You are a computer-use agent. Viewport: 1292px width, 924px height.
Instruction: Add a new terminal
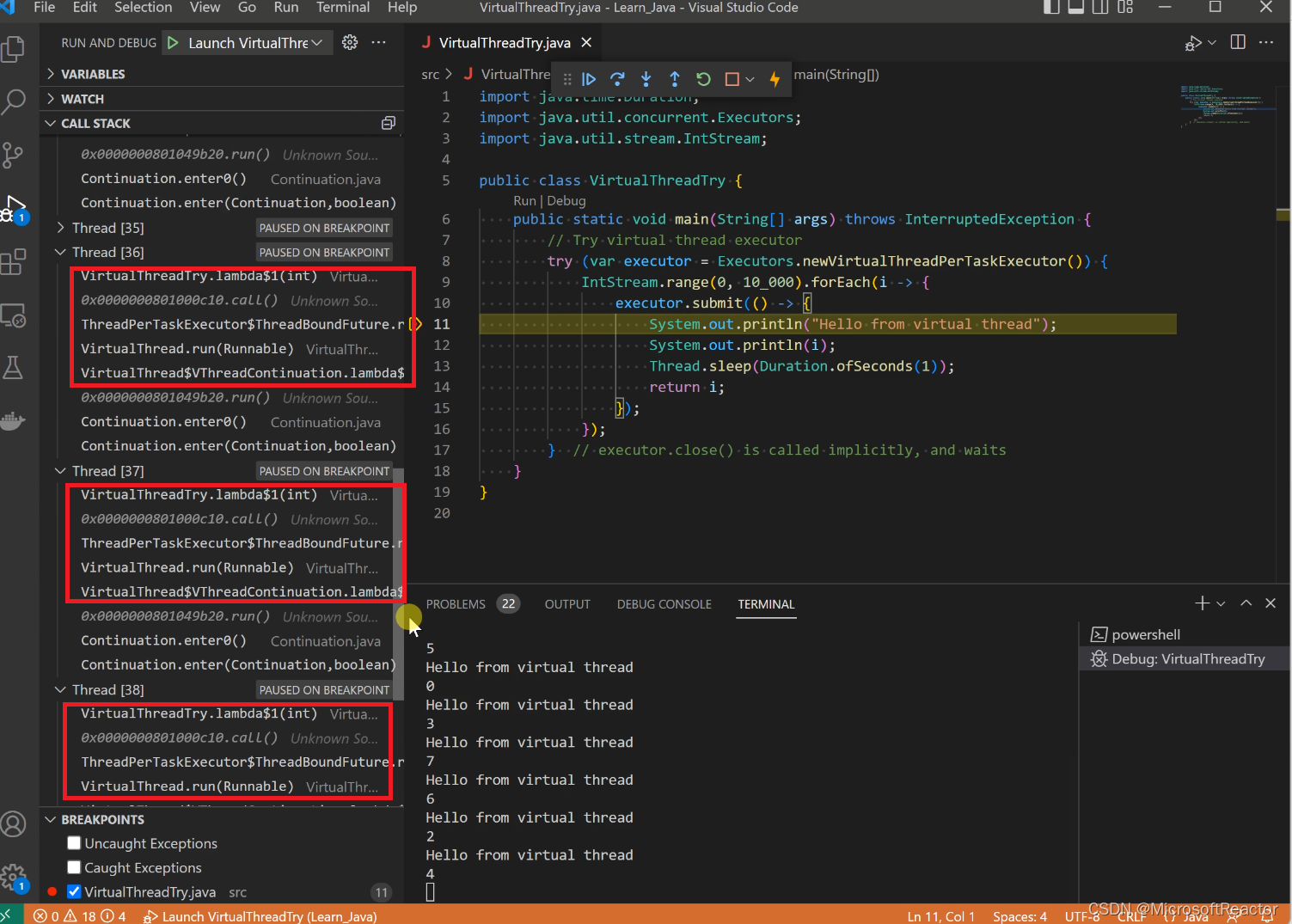(x=1202, y=603)
